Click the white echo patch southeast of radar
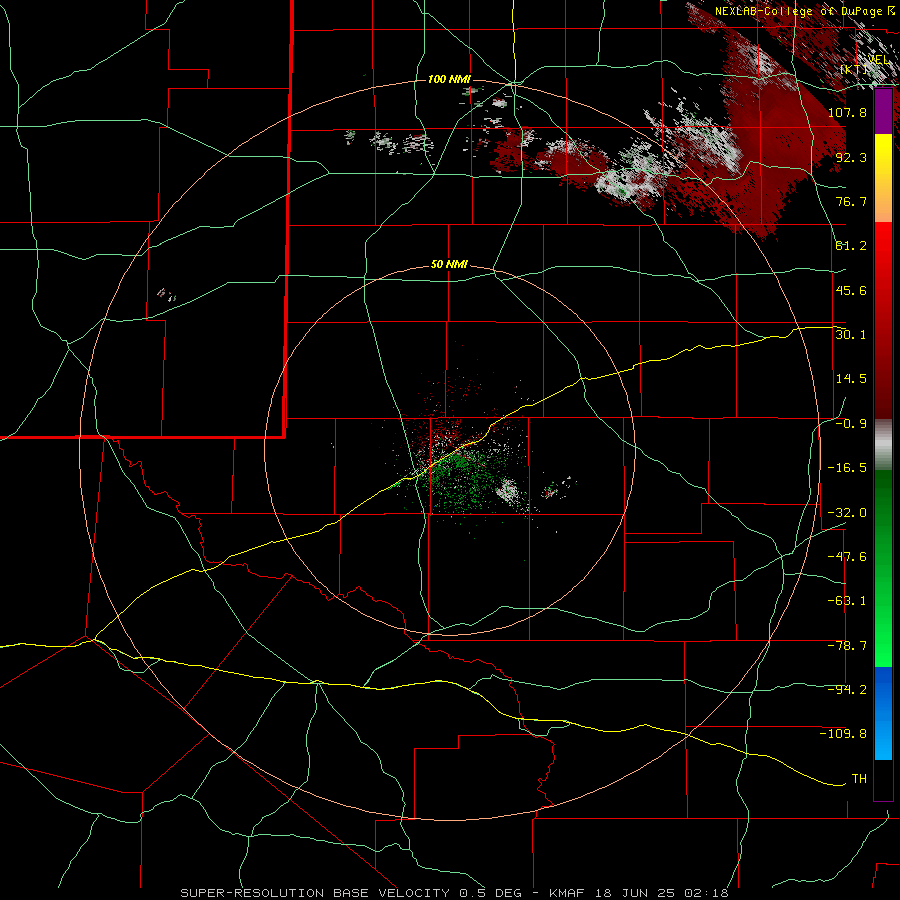The width and height of the screenshot is (900, 900). 508,491
